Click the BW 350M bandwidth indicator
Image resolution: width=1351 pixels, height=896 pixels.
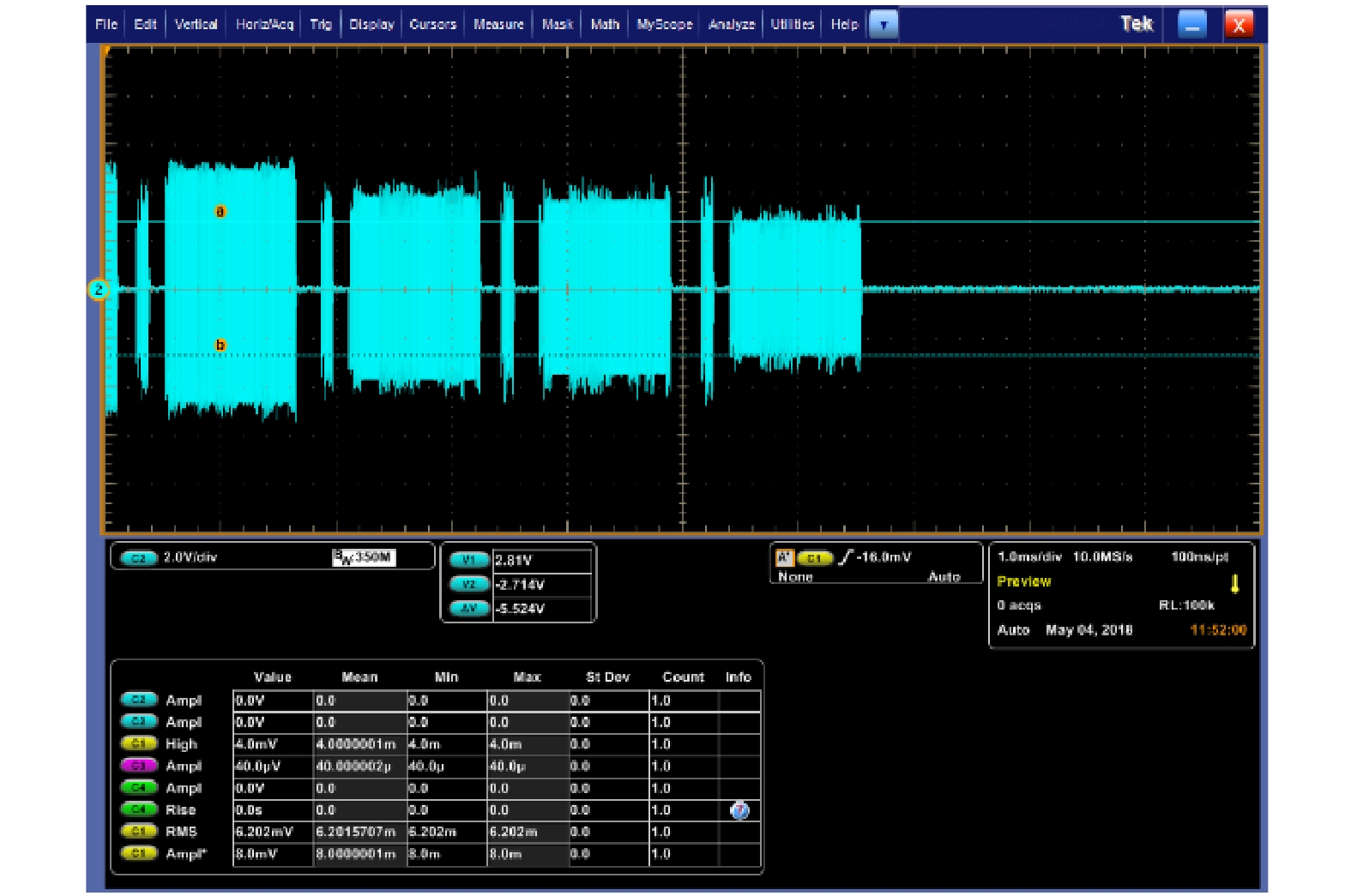[364, 558]
